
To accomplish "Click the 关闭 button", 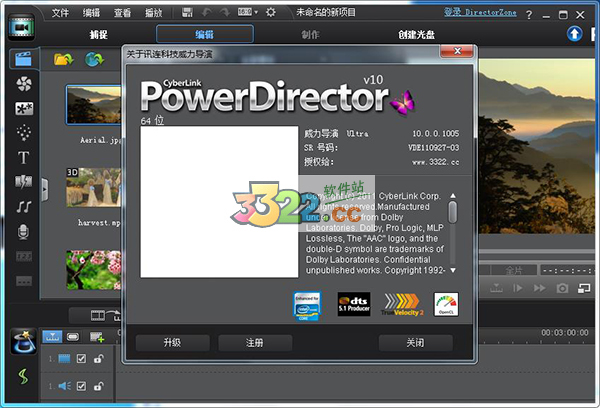I will [x=416, y=343].
